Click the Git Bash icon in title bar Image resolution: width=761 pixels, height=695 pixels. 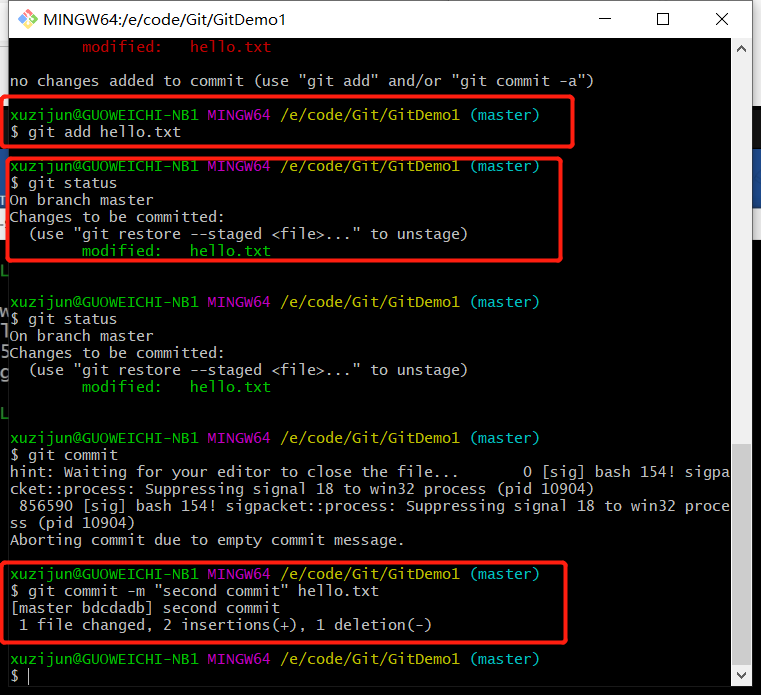28,19
